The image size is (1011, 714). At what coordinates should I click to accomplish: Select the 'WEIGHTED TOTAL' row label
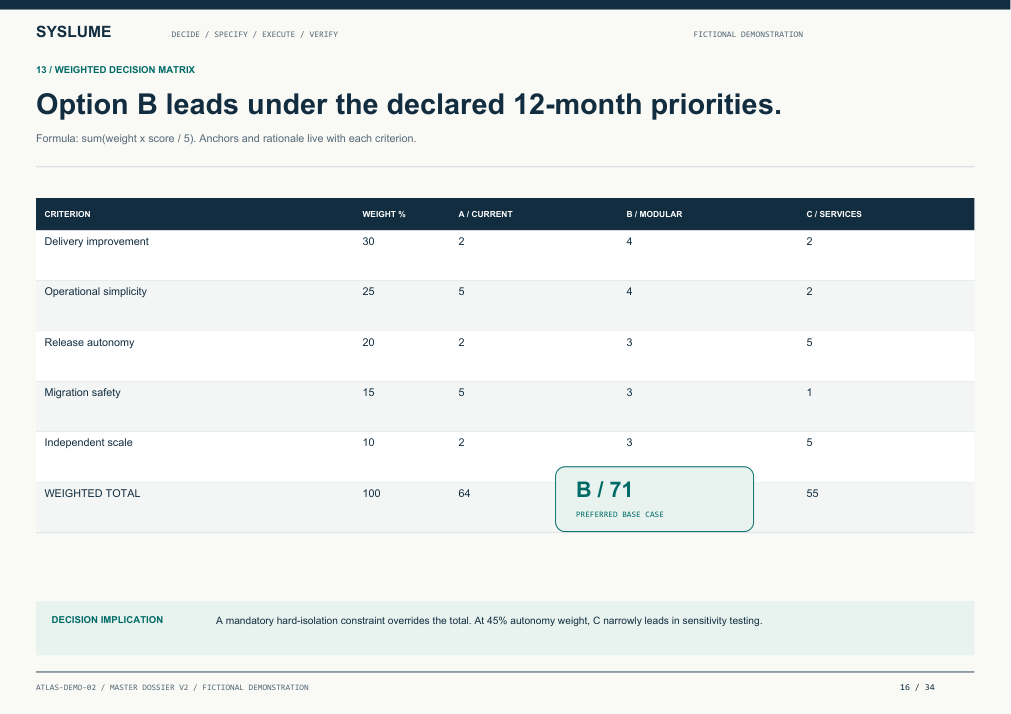pyautogui.click(x=92, y=493)
